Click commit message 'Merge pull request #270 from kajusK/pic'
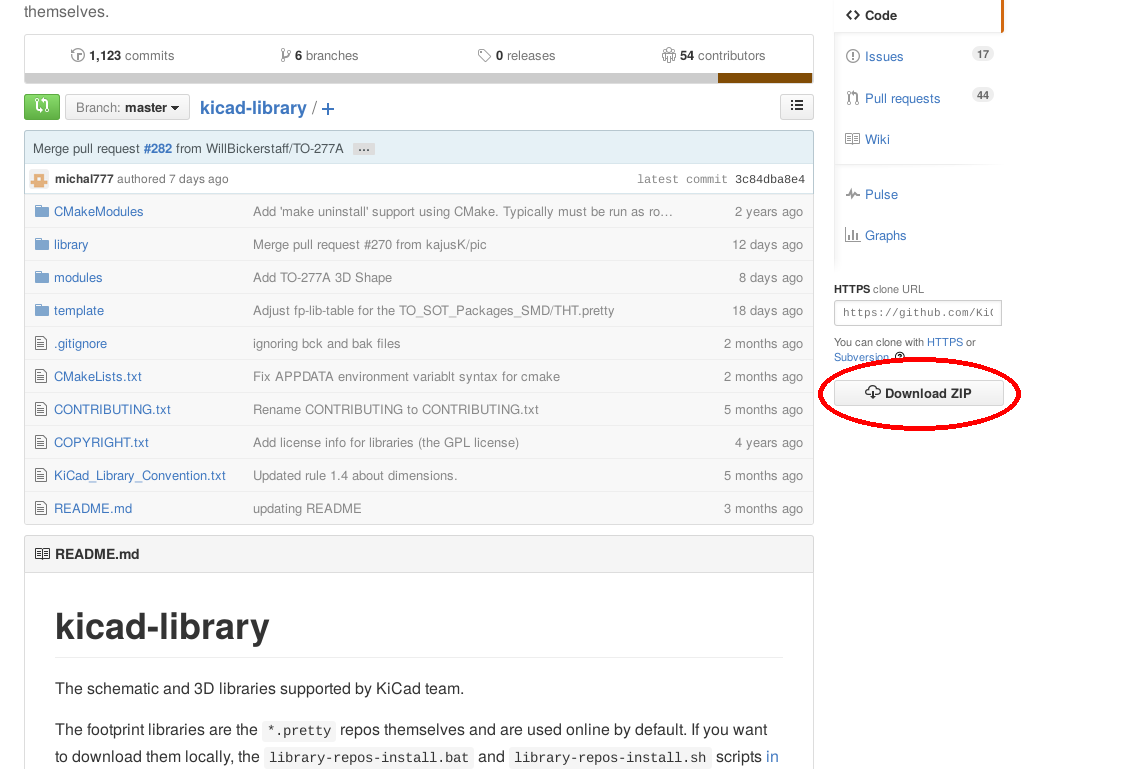 [370, 245]
